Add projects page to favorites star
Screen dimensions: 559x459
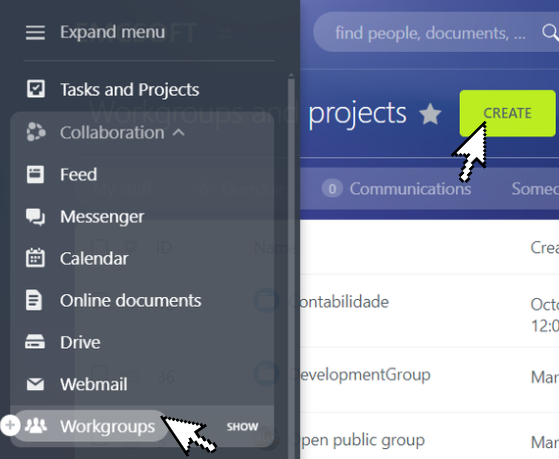(x=430, y=114)
